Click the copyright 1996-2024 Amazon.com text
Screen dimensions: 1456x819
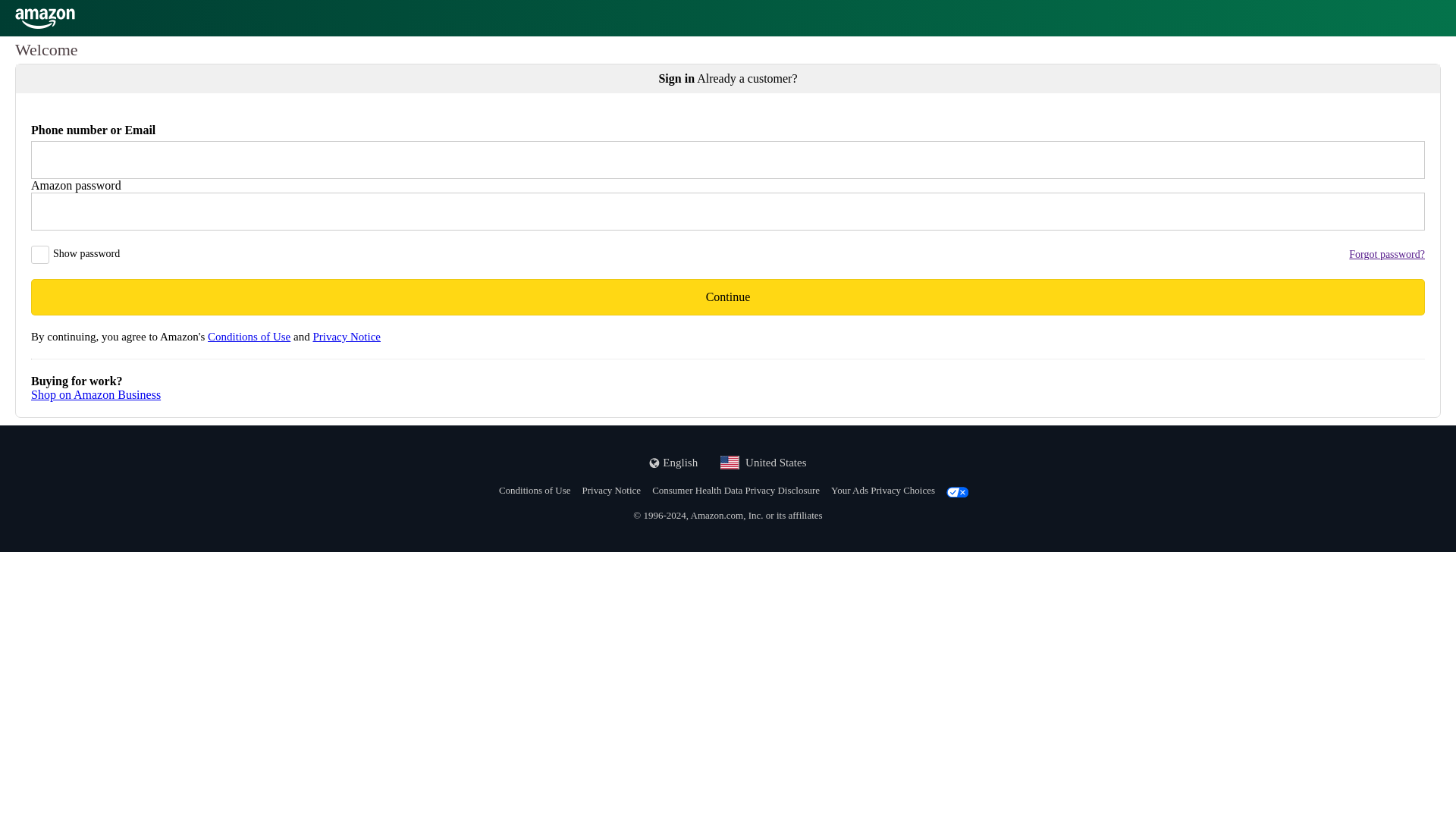728,516
